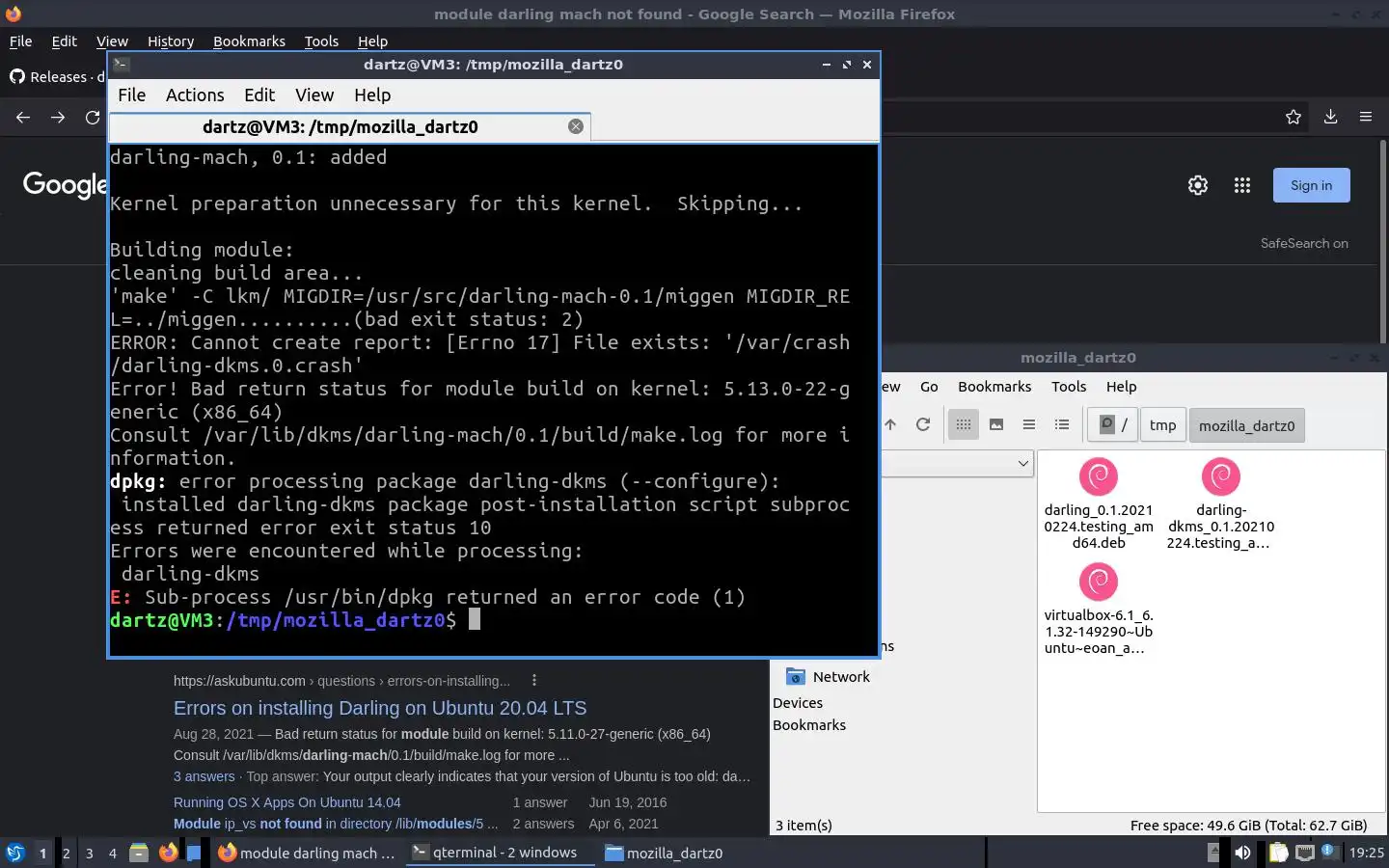Select the darling-dkms deb package file
Screen dimensions: 1389x868
pyautogui.click(x=1220, y=503)
